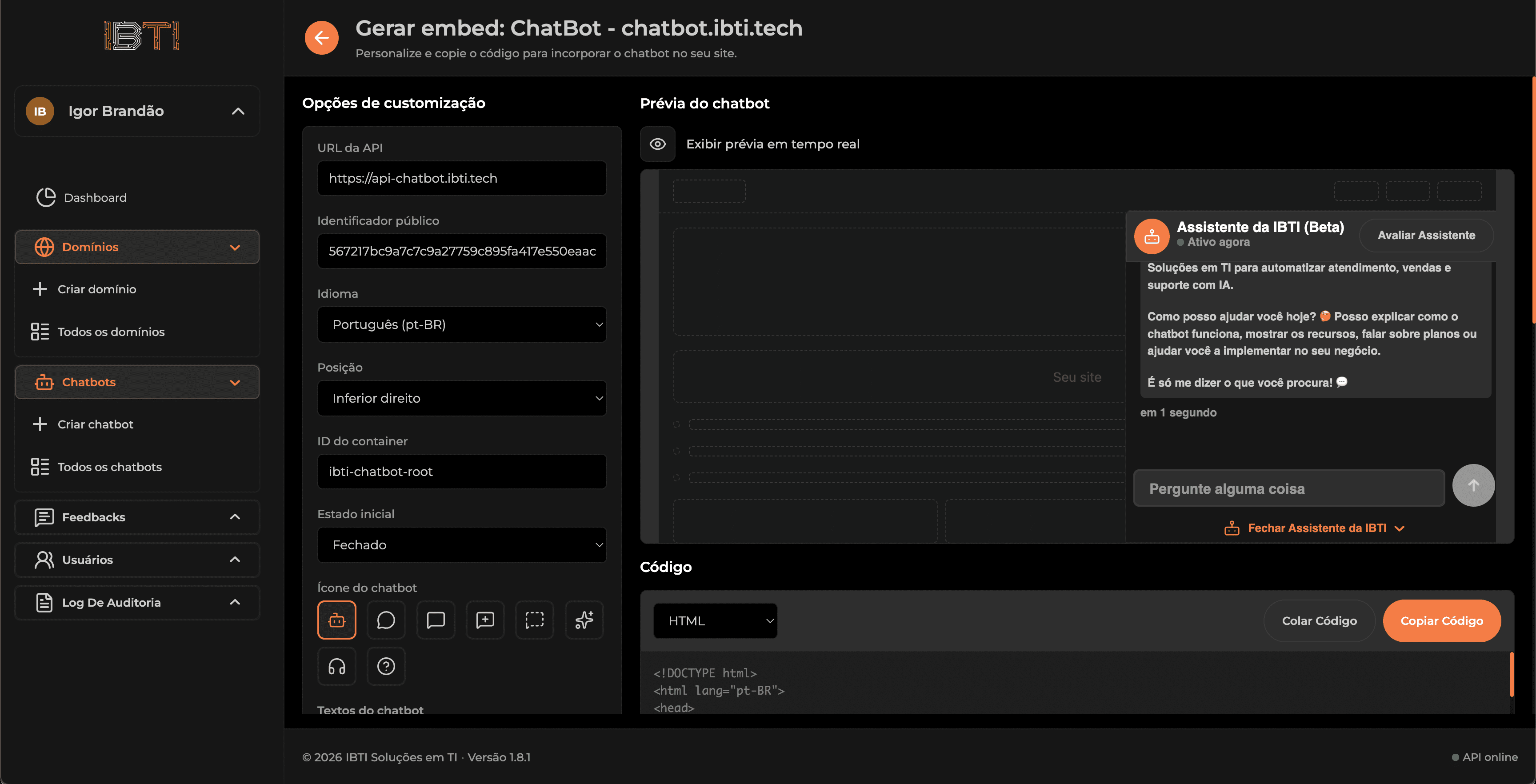The image size is (1536, 784).
Task: Click Avaliar Assistente in the chat preview
Action: point(1426,235)
